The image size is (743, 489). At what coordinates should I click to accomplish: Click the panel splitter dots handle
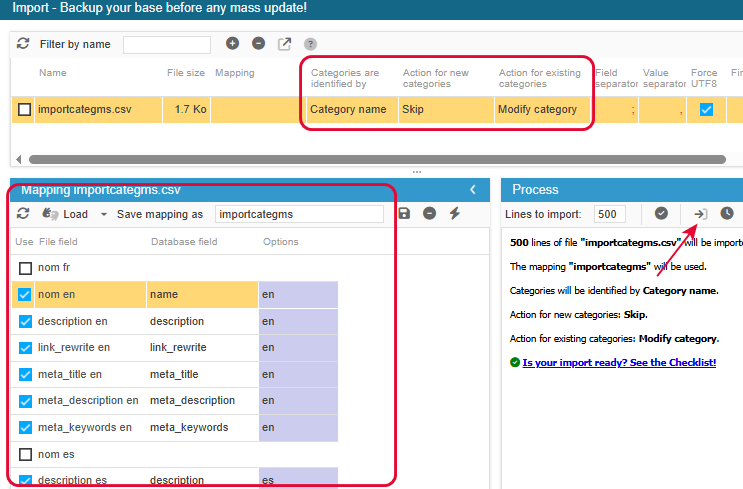[417, 172]
